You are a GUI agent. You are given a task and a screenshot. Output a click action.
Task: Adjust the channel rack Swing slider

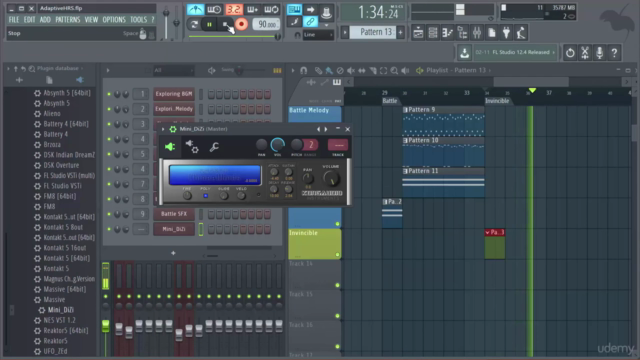[x=239, y=71]
